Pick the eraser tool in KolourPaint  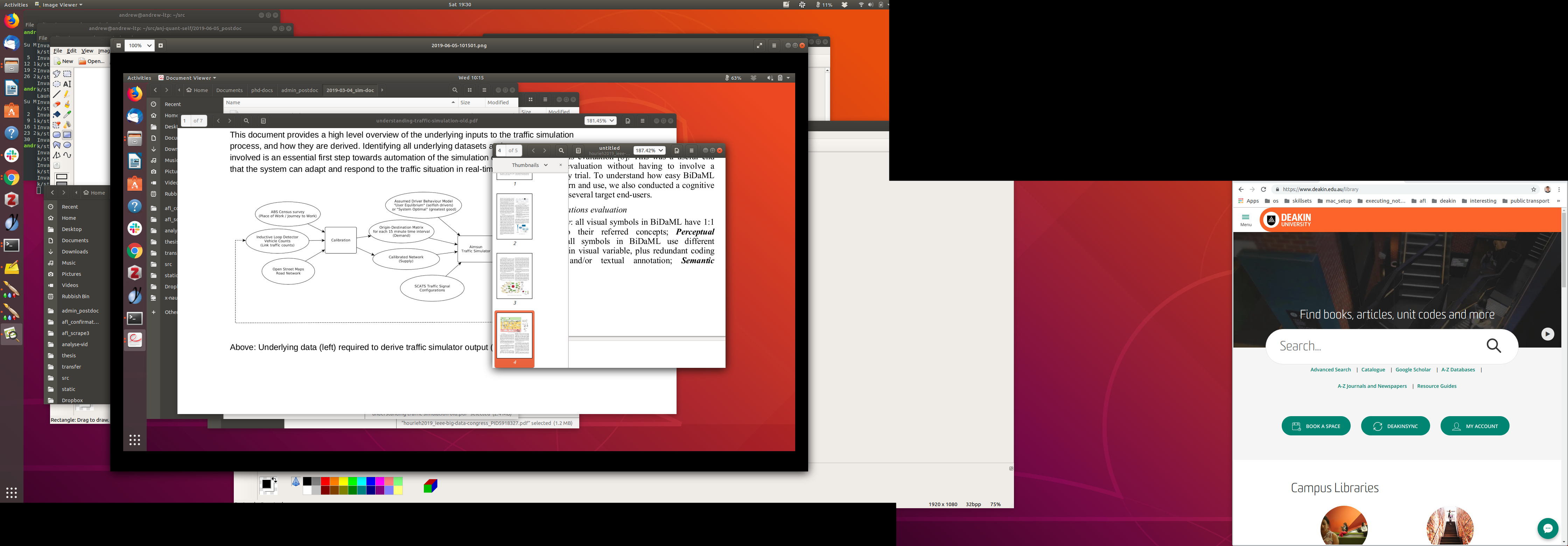point(57,105)
